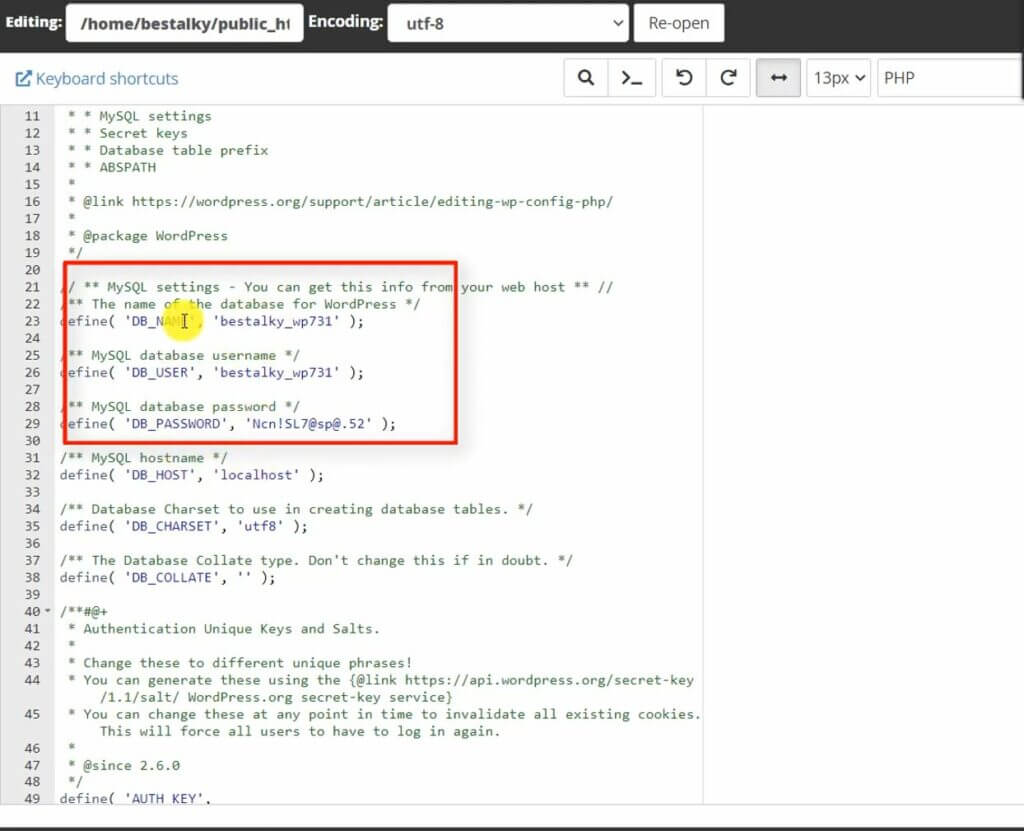Open the command line prompt icon
The image size is (1024, 831).
[x=632, y=78]
